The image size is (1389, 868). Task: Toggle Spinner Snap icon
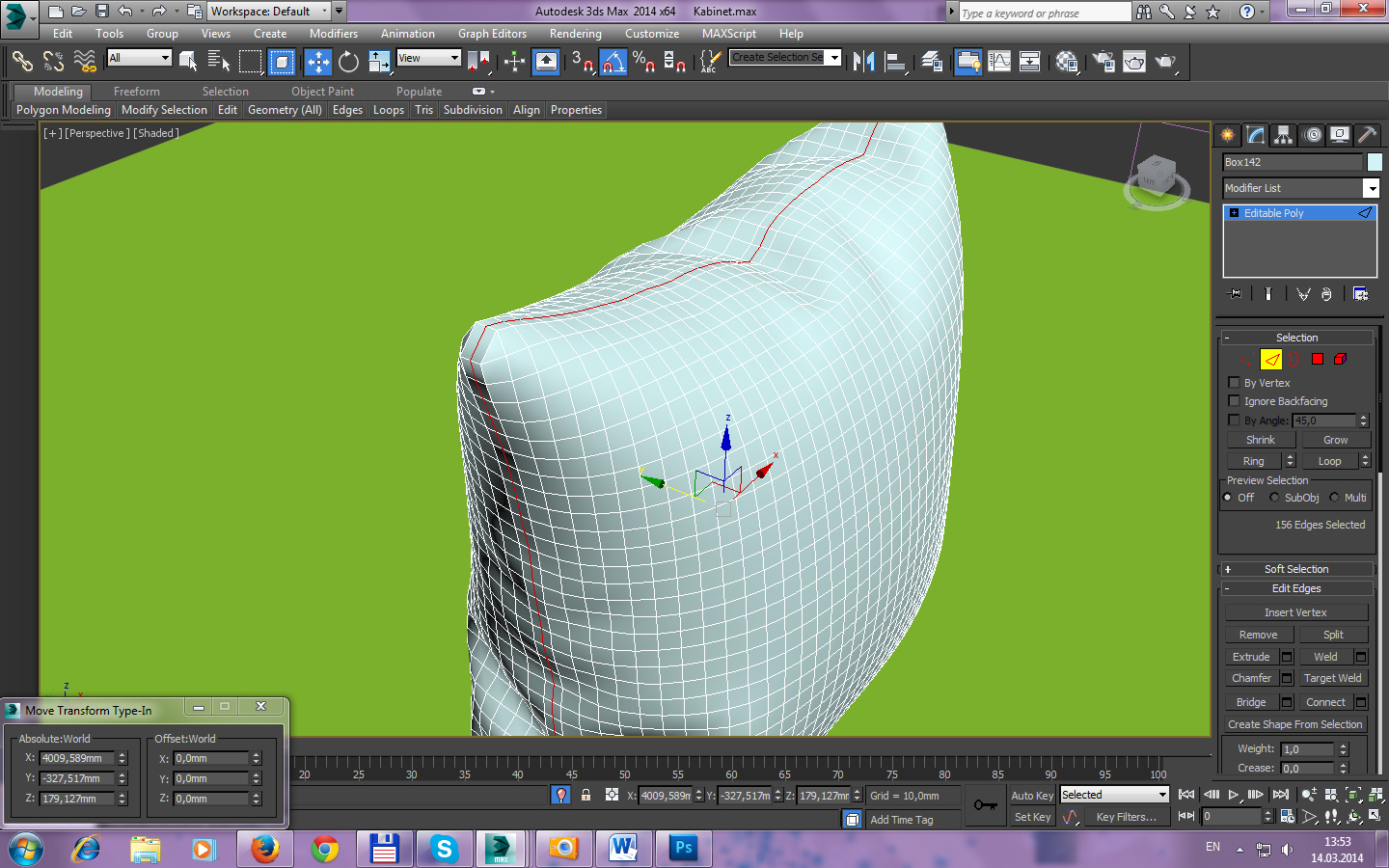[675, 62]
